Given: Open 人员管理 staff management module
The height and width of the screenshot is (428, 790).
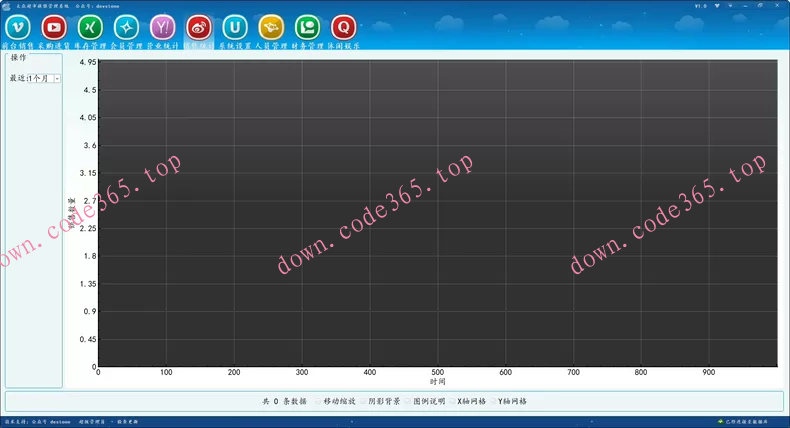Looking at the screenshot, I should [271, 27].
